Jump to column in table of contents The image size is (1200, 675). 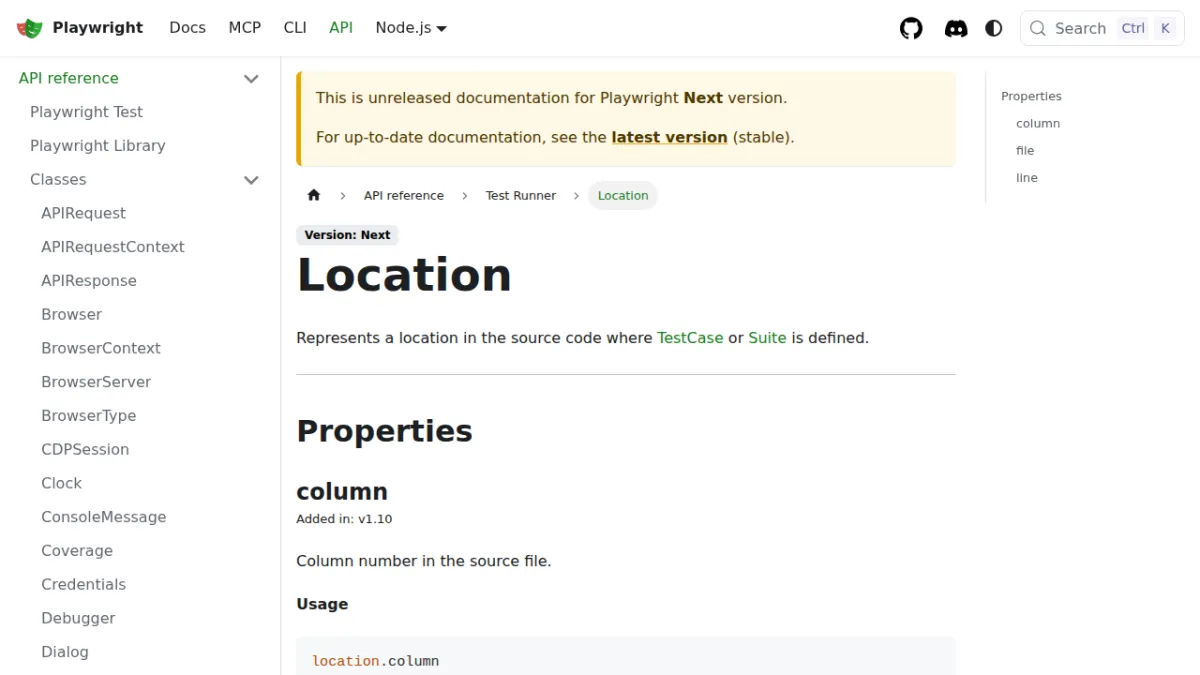(x=1038, y=123)
